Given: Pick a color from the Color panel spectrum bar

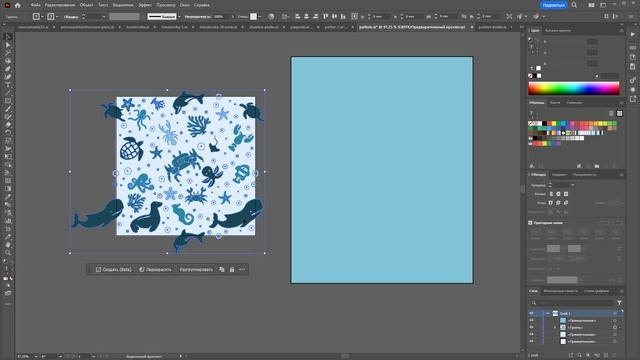Looking at the screenshot, I should click(574, 88).
